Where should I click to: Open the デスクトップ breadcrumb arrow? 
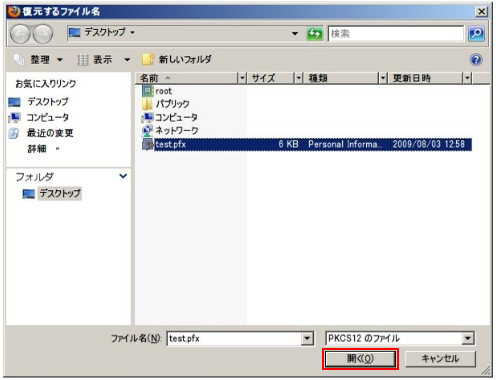(x=132, y=33)
